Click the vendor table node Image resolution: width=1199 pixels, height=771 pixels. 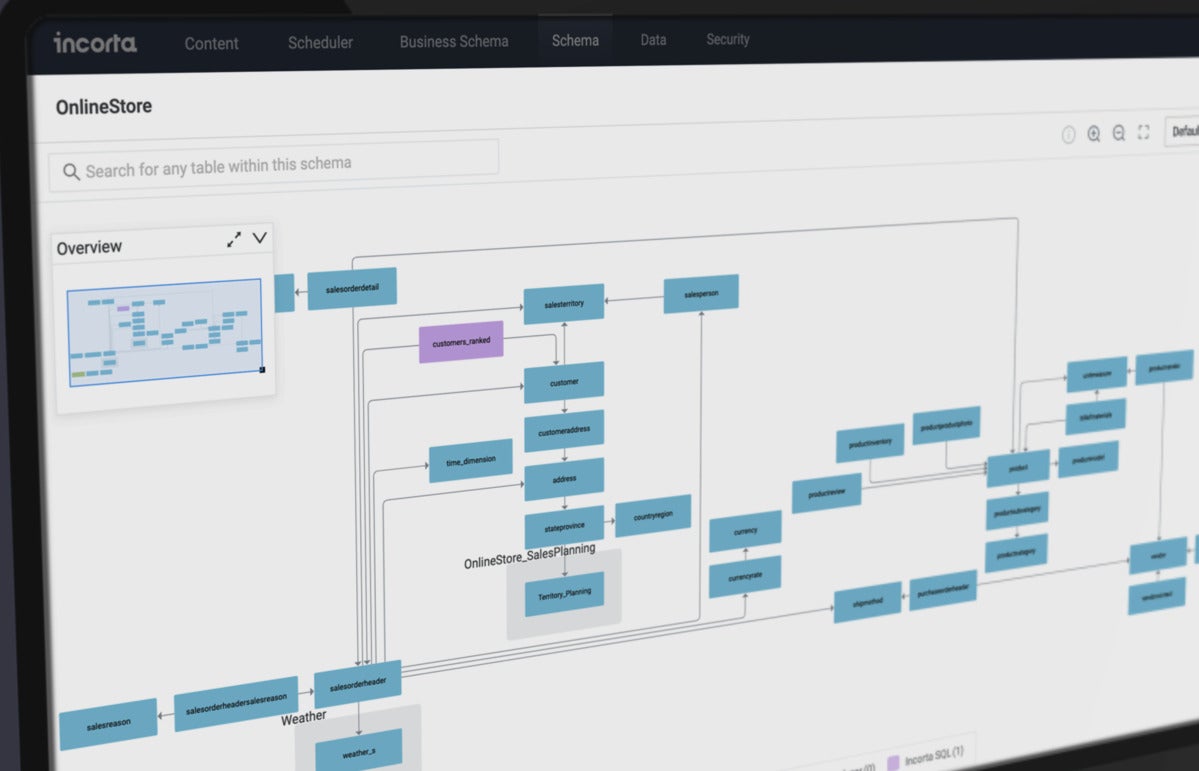[x=1158, y=556]
